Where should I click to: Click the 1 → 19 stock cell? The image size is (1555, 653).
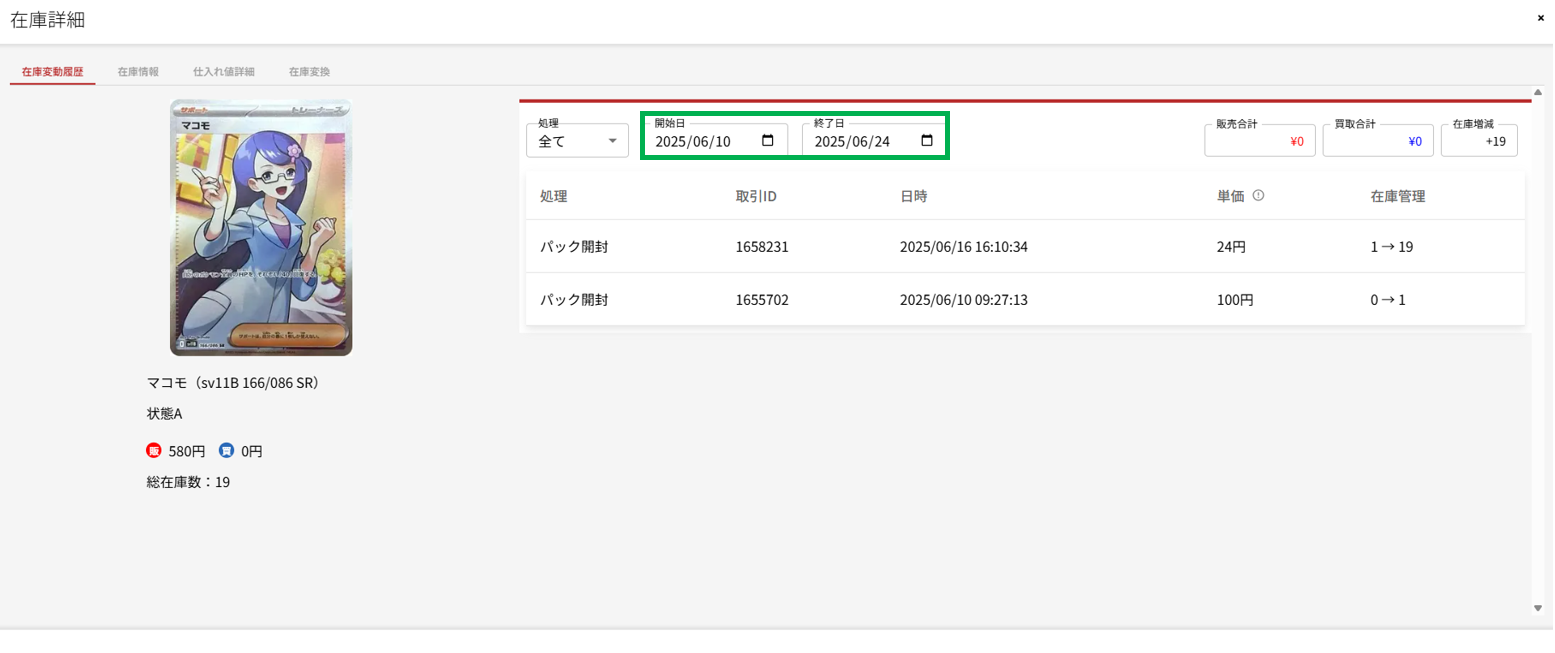(1392, 246)
